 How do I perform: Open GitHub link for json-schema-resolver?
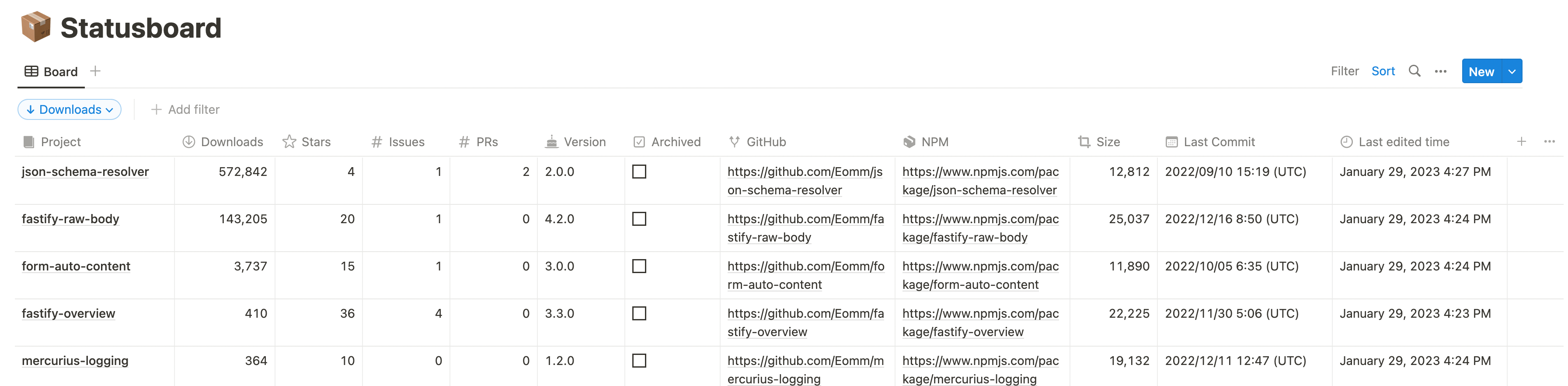pyautogui.click(x=805, y=181)
